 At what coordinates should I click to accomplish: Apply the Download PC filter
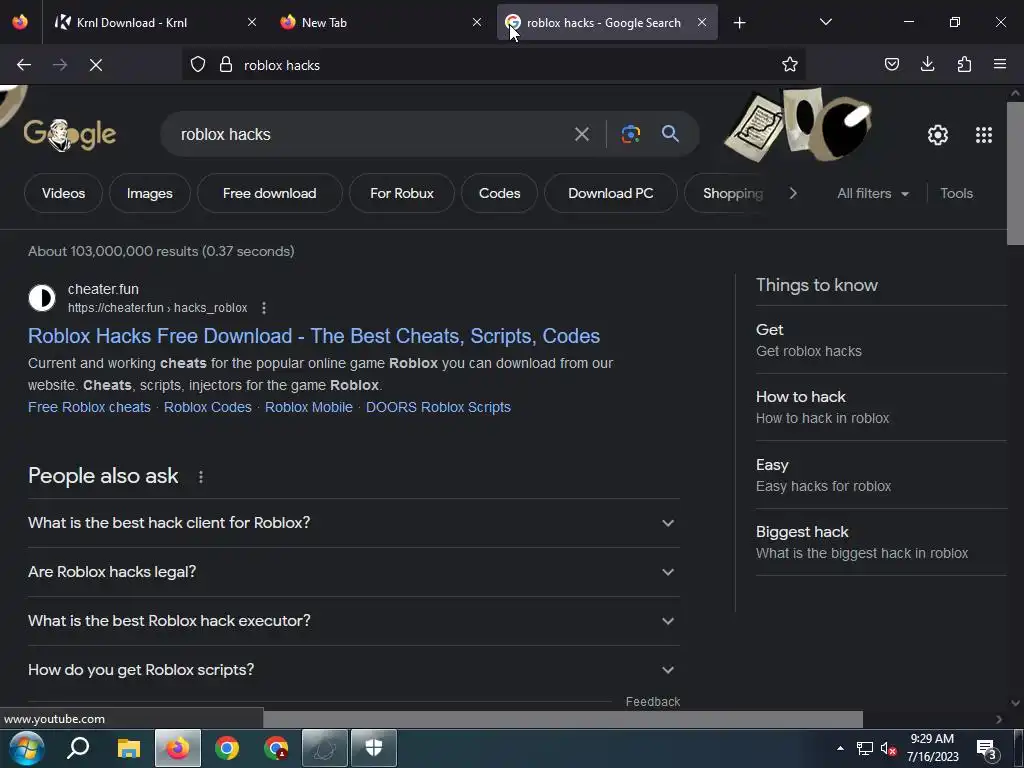tap(611, 193)
